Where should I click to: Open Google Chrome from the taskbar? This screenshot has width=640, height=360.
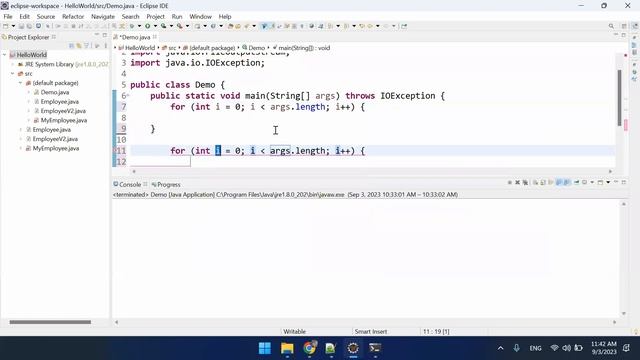tap(309, 348)
